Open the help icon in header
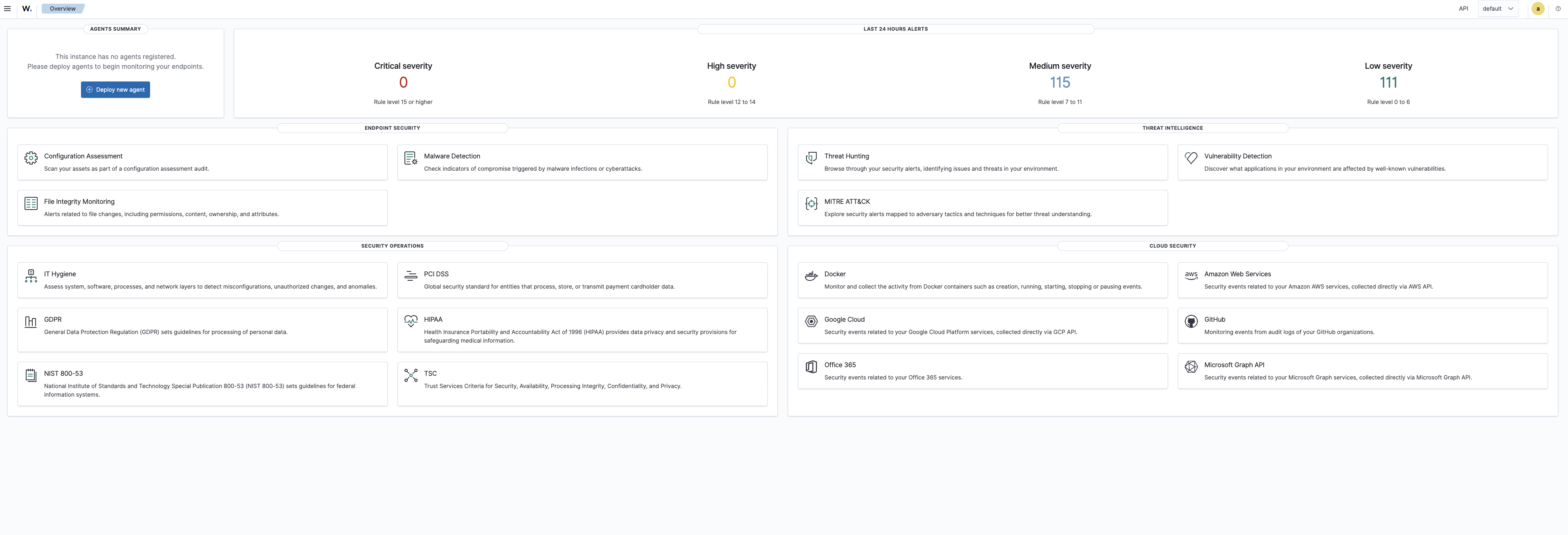The height and width of the screenshot is (535, 1568). click(x=1558, y=9)
